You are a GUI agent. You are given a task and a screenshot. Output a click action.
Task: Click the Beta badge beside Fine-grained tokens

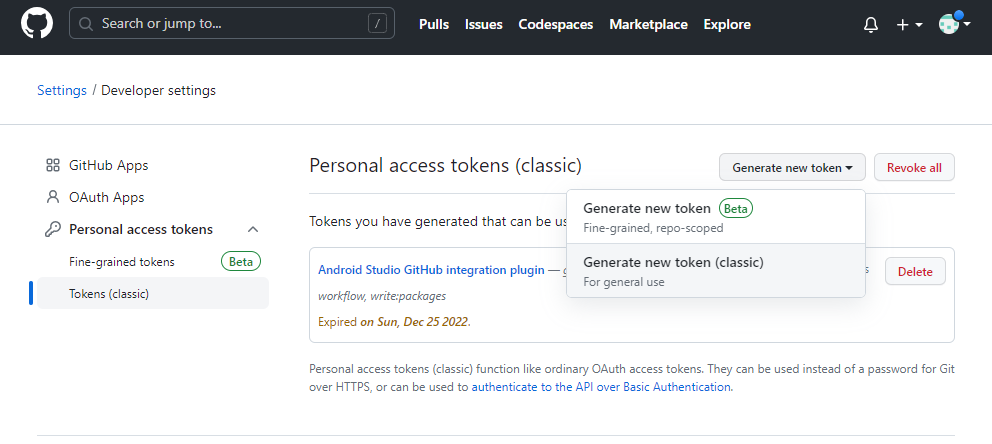coord(240,262)
